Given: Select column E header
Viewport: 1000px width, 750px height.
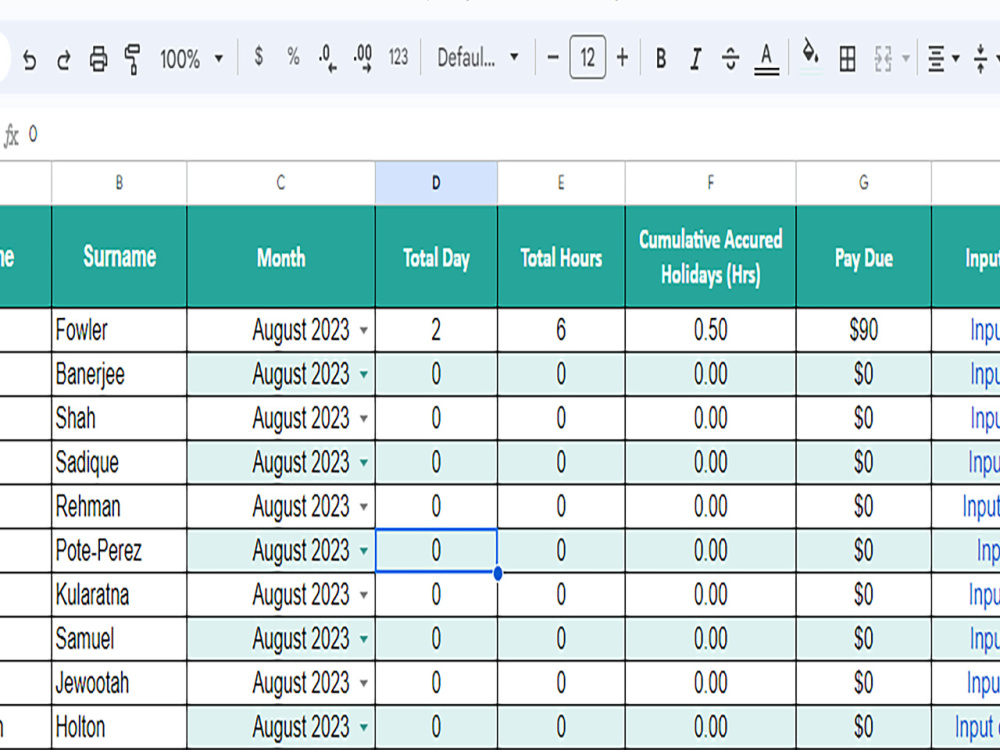Looking at the screenshot, I should click(x=561, y=183).
